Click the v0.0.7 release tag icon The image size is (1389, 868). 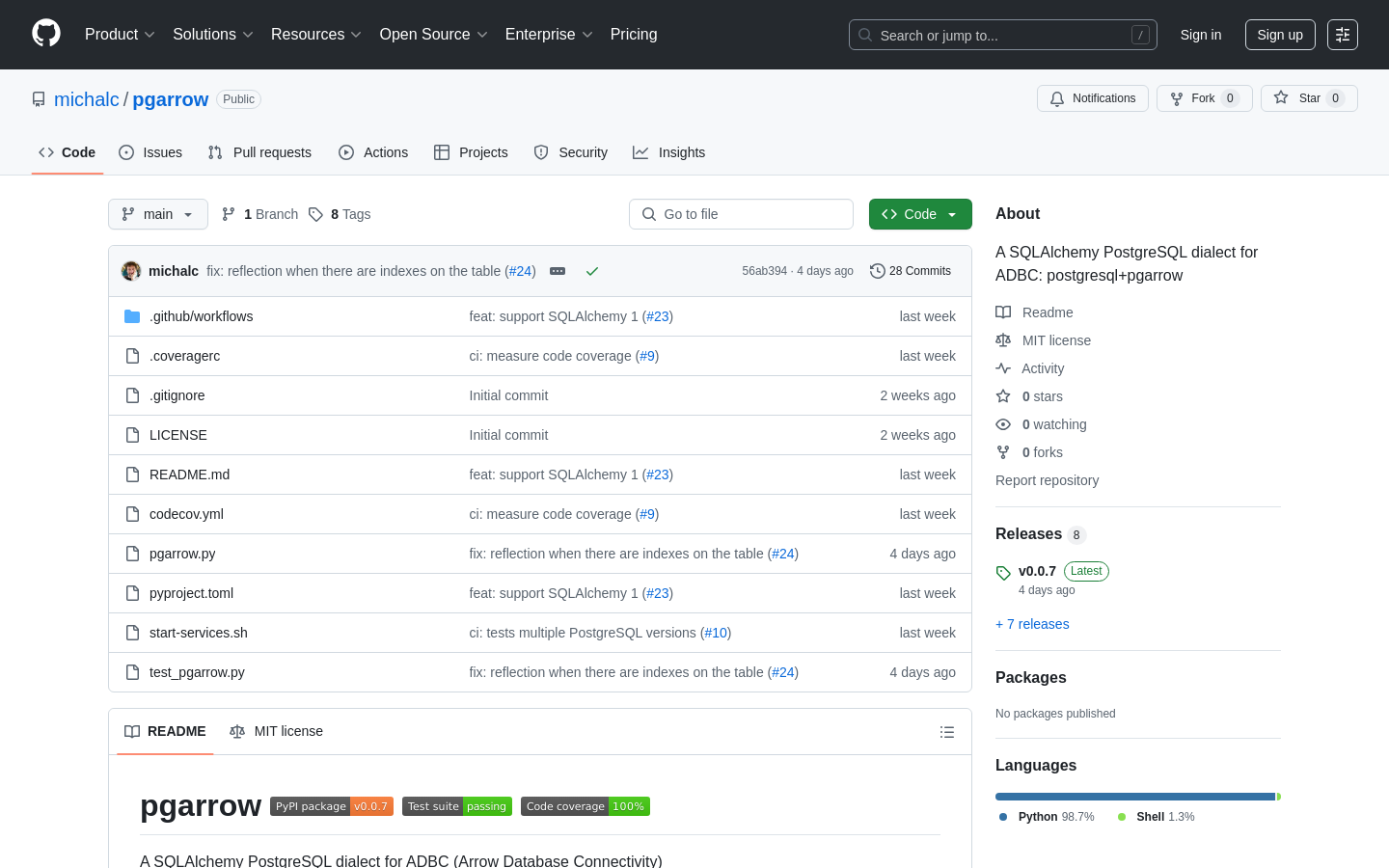coord(1003,573)
